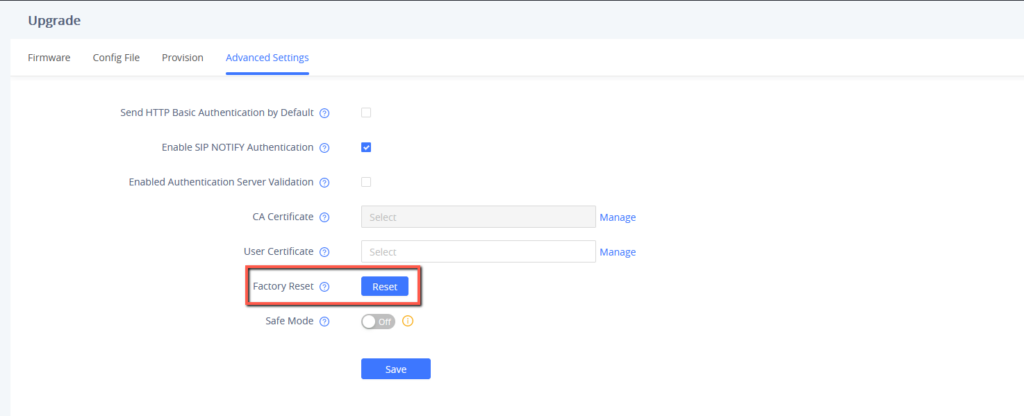The width and height of the screenshot is (1024, 416).
Task: Open the Provision tab
Action: pos(183,57)
